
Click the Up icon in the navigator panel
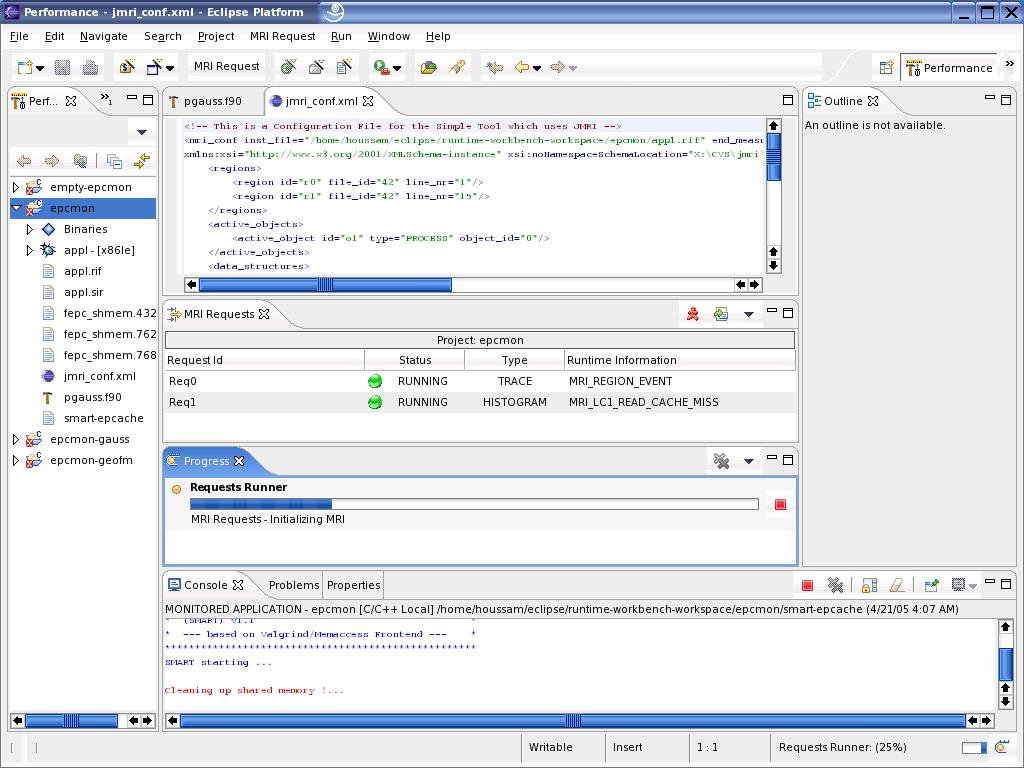tap(80, 161)
